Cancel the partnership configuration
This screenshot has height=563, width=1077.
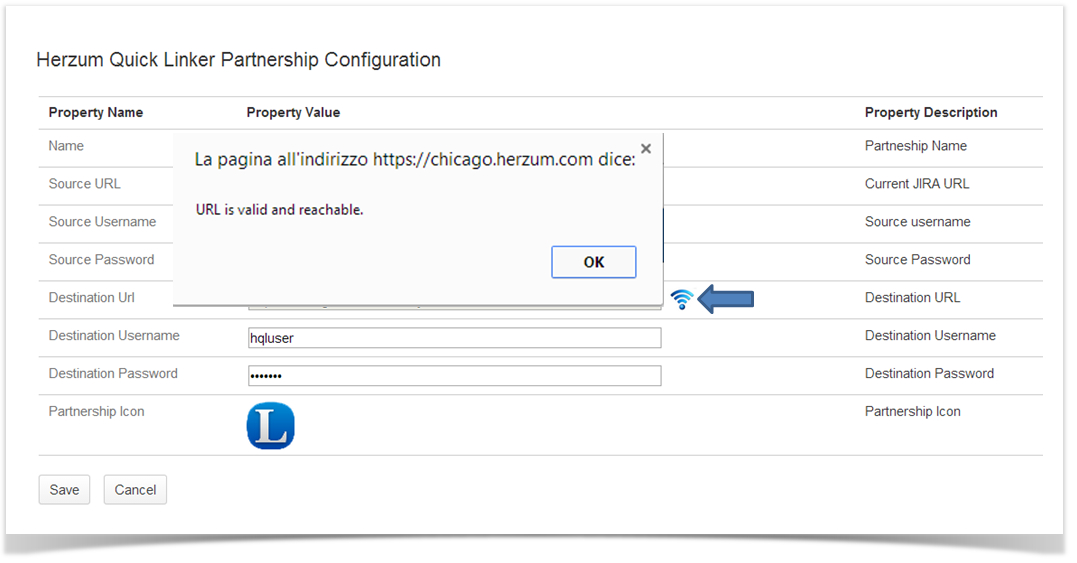[x=135, y=490]
